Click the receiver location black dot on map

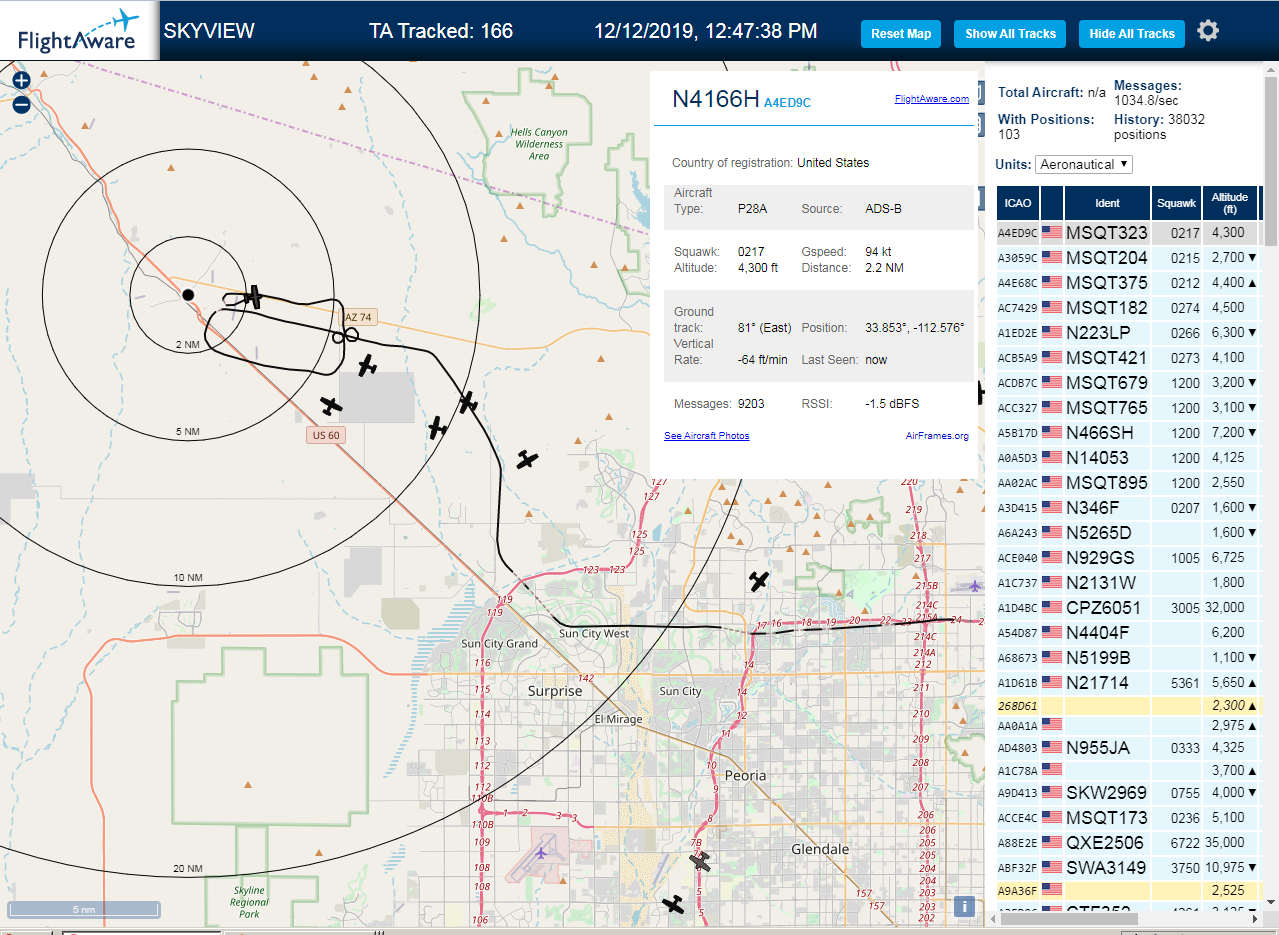tap(188, 294)
